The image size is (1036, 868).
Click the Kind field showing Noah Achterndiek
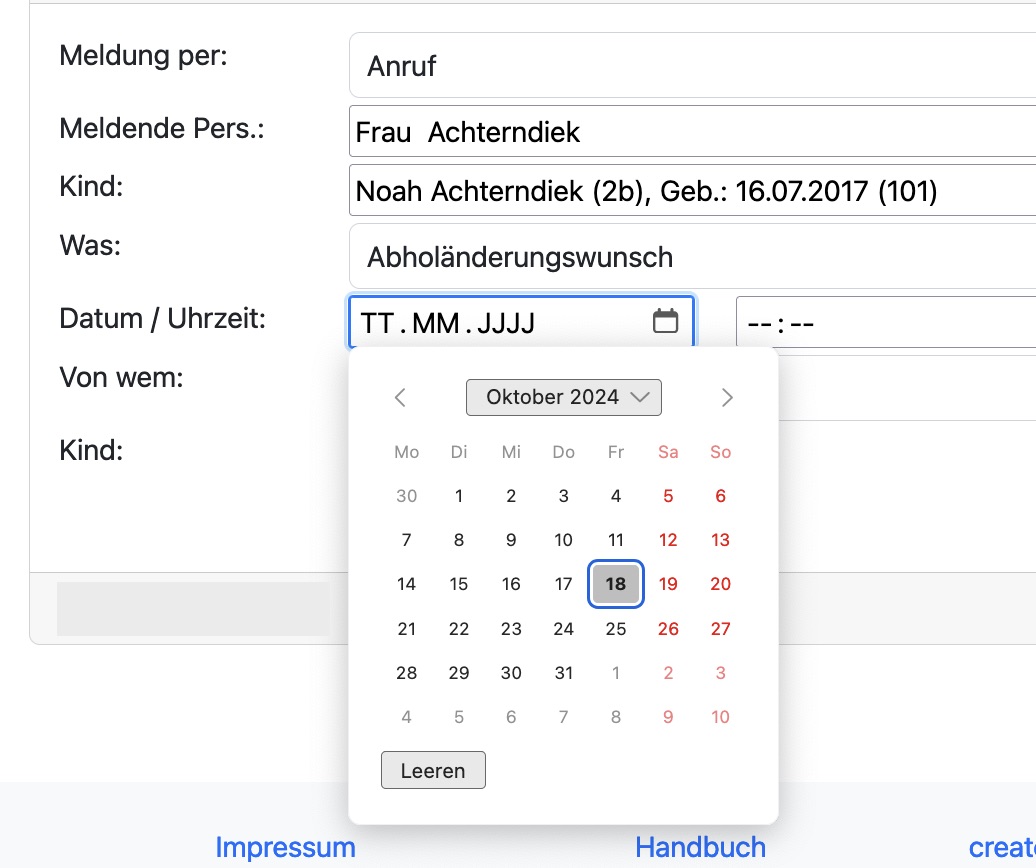click(x=600, y=190)
